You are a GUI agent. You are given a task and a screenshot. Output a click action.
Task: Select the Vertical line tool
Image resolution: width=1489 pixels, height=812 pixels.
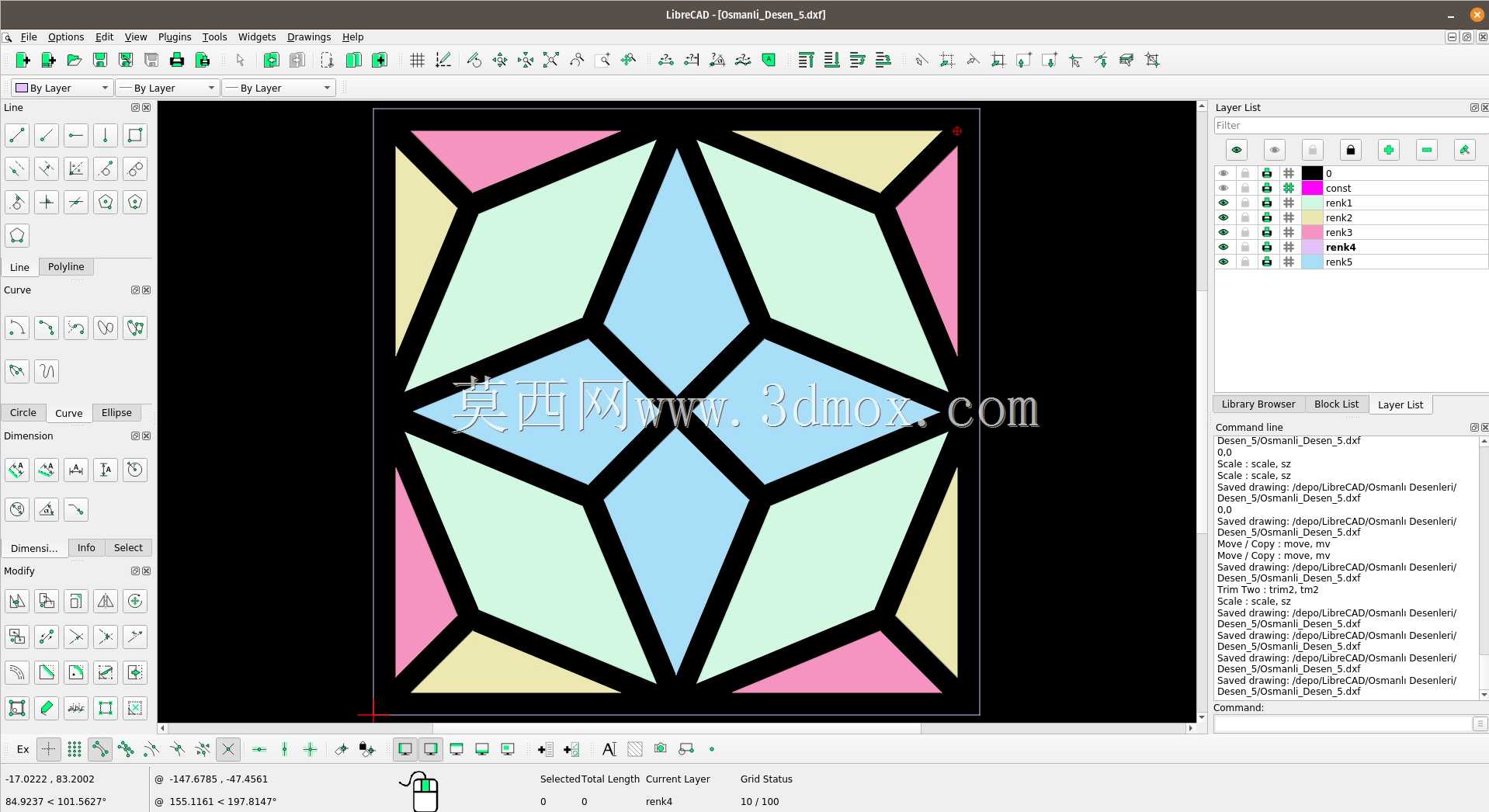click(x=106, y=135)
